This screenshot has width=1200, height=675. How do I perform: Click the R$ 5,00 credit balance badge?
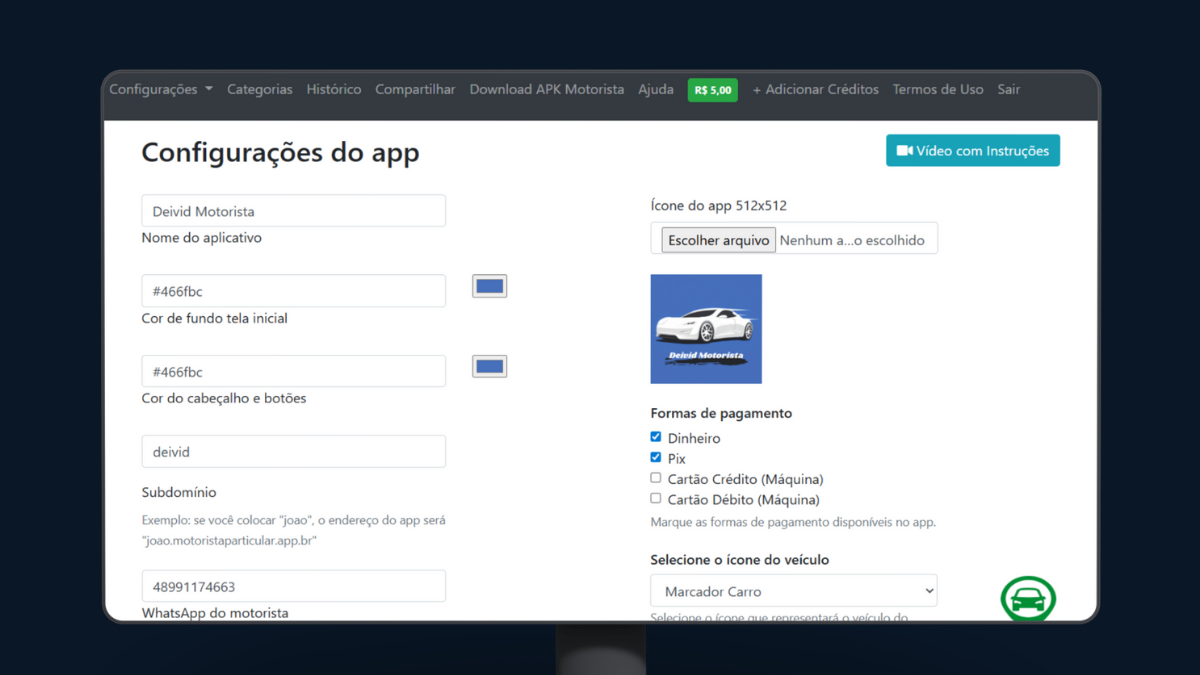tap(712, 89)
